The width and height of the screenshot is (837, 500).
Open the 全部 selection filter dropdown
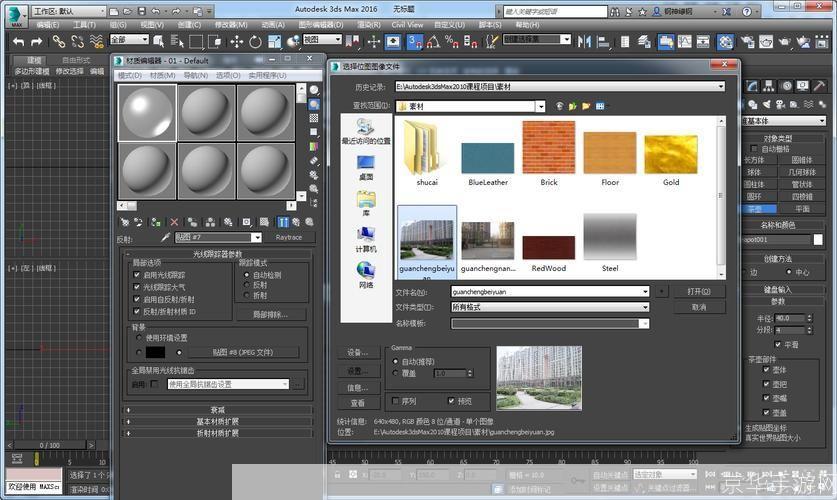129,39
